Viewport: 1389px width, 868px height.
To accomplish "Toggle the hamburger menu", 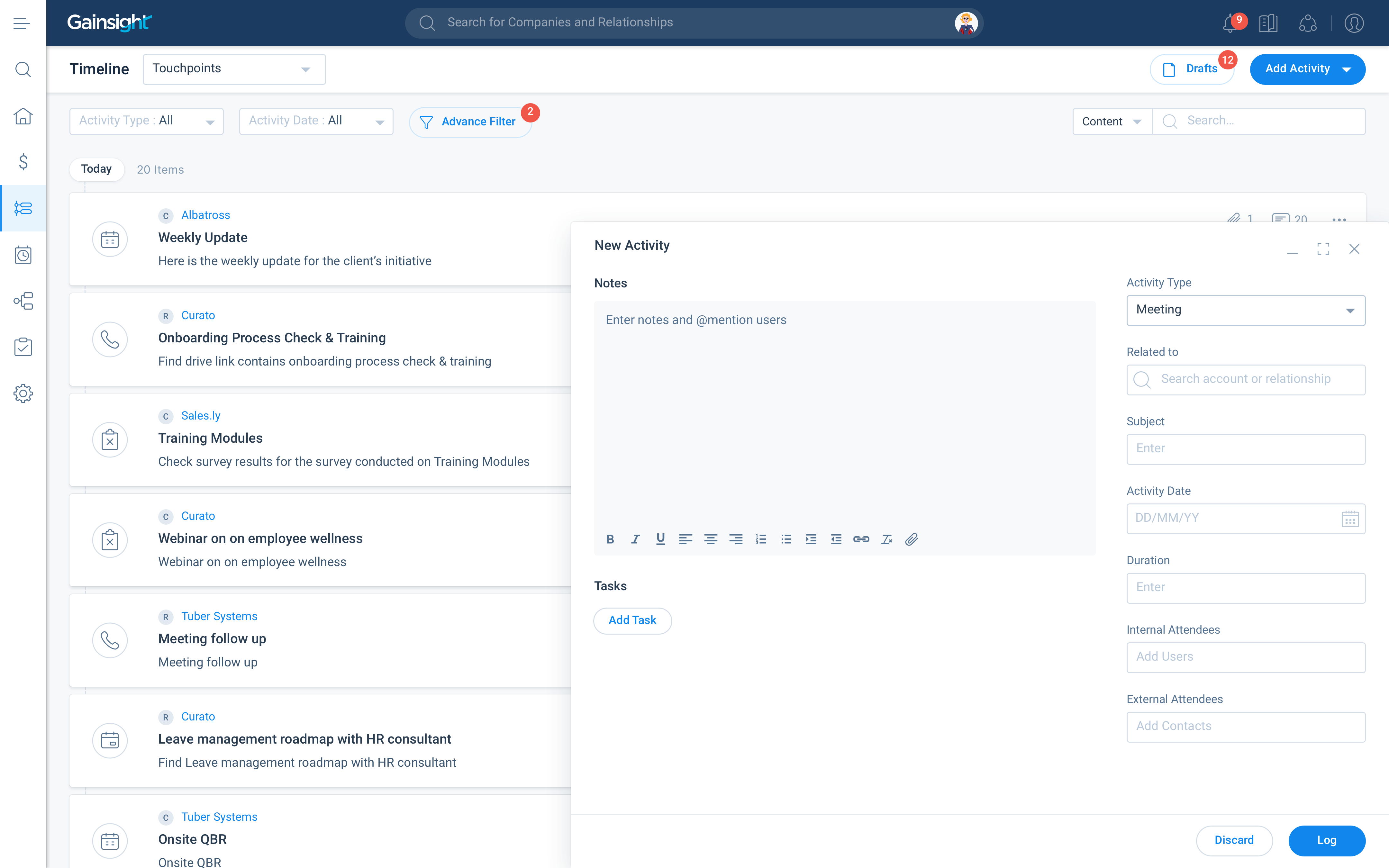I will (21, 23).
